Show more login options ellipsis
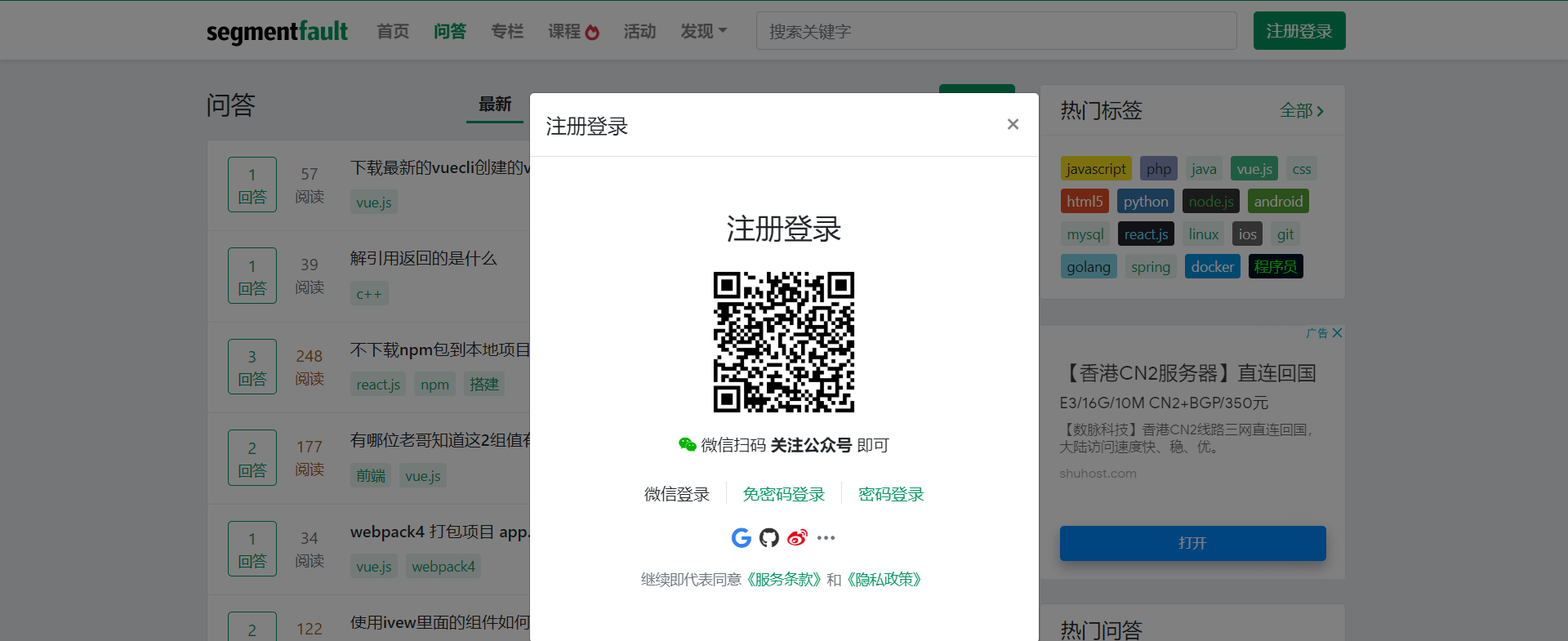This screenshot has height=641, width=1568. (x=826, y=537)
